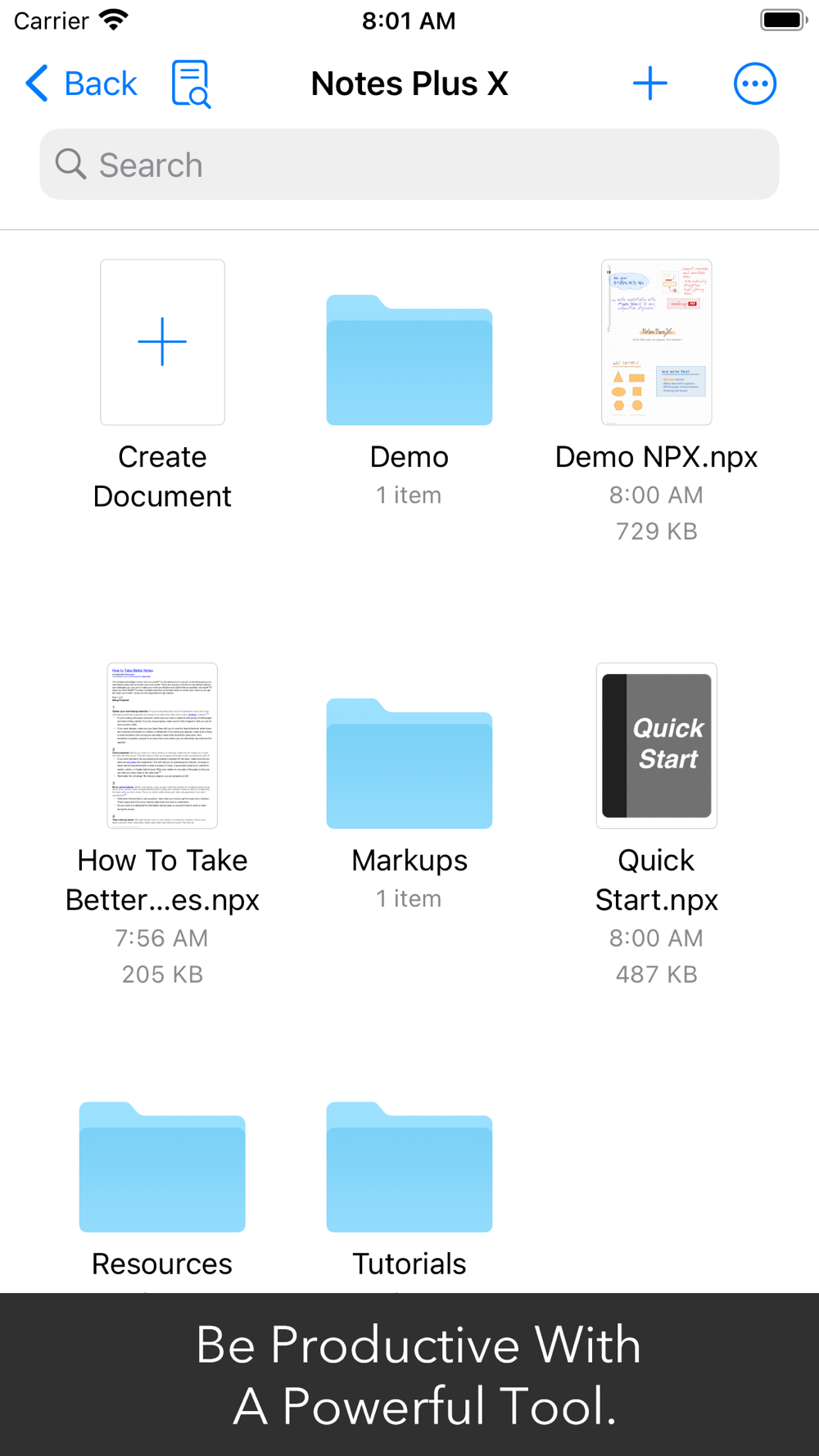Tap the Notes Plus X title
819x1456 pixels.
pos(409,84)
